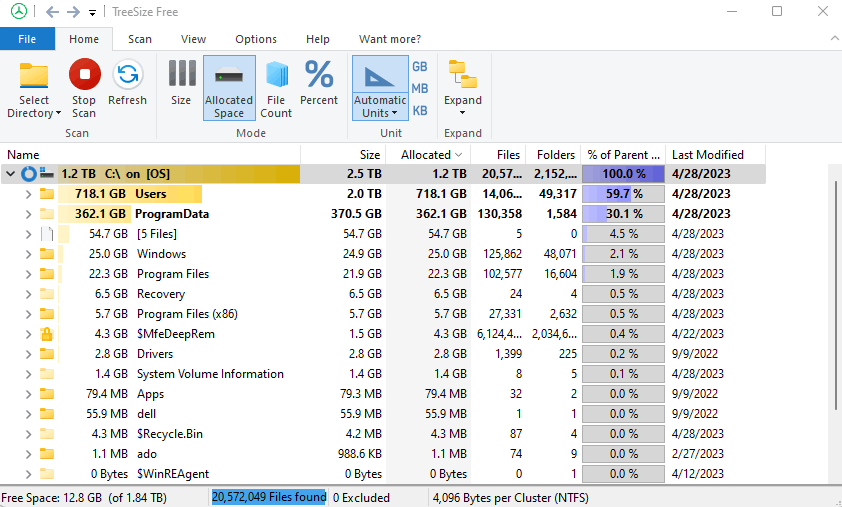Image resolution: width=842 pixels, height=507 pixels.
Task: Expand the Program Files (x86) folder
Action: pos(28,314)
